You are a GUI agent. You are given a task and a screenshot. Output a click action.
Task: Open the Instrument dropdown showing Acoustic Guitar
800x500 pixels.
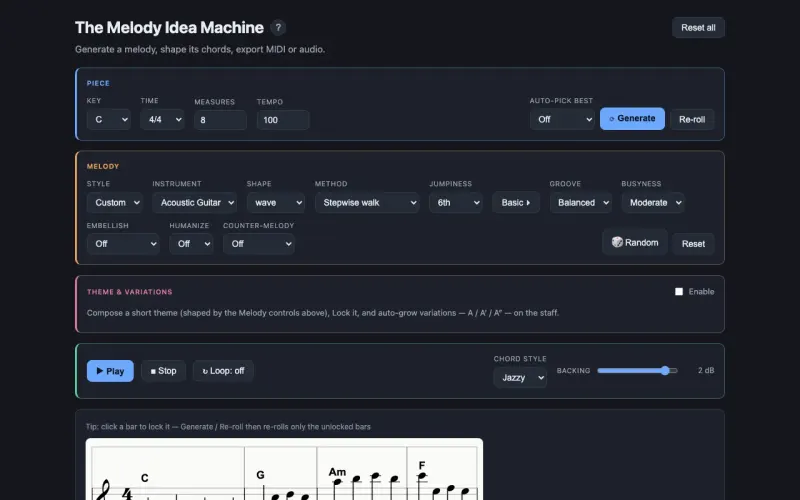click(x=194, y=203)
